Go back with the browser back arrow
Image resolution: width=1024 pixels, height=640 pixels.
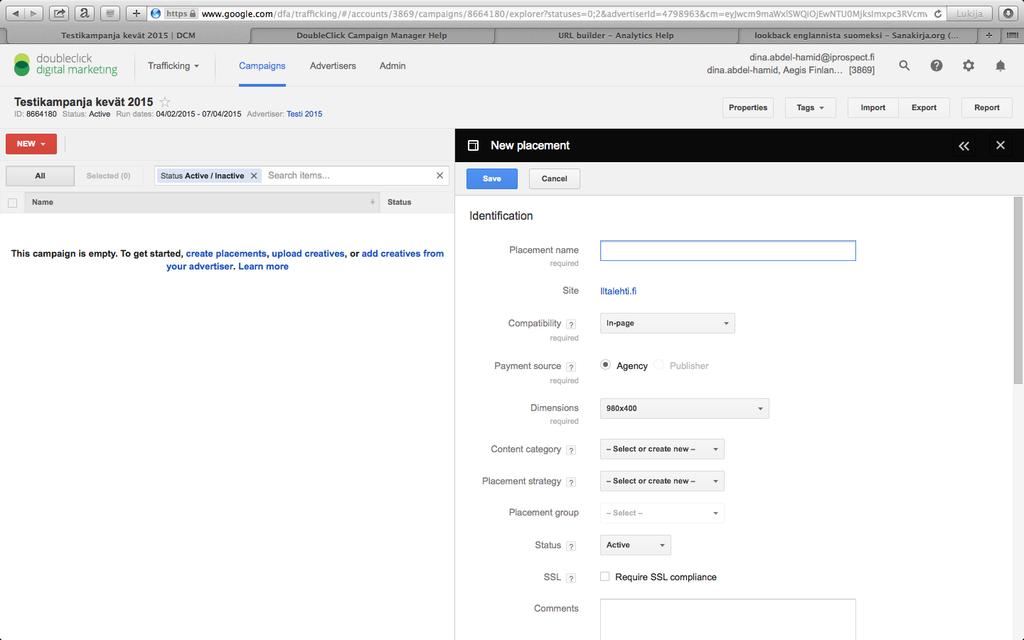coord(16,13)
